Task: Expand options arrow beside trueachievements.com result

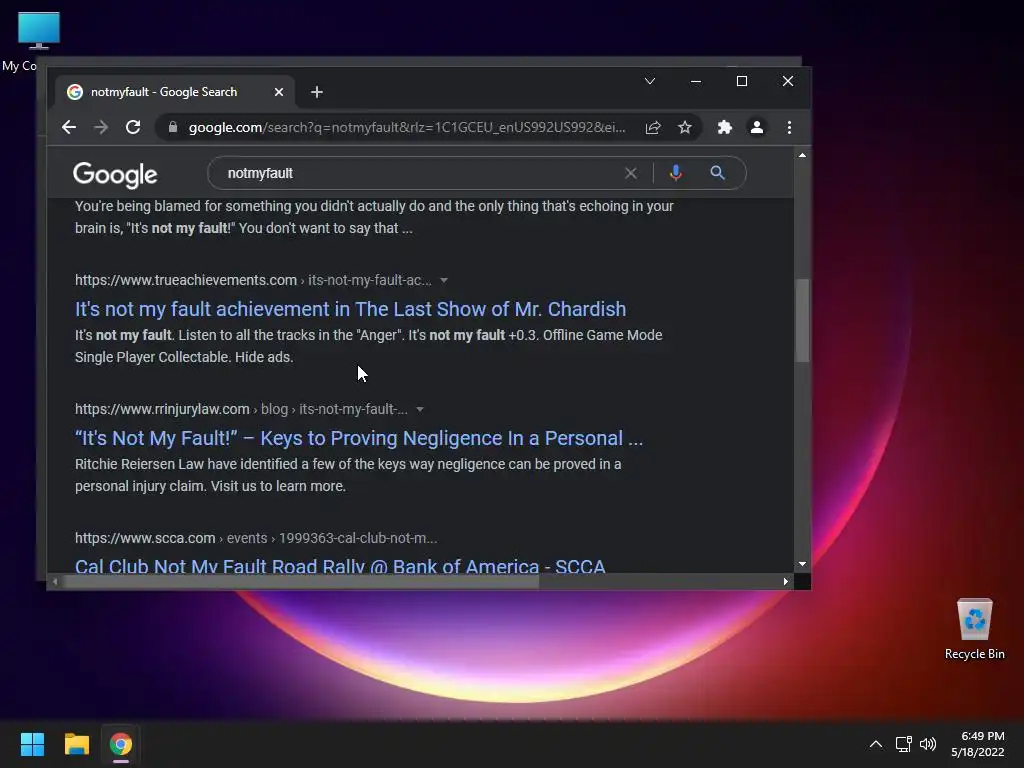Action: (x=444, y=280)
